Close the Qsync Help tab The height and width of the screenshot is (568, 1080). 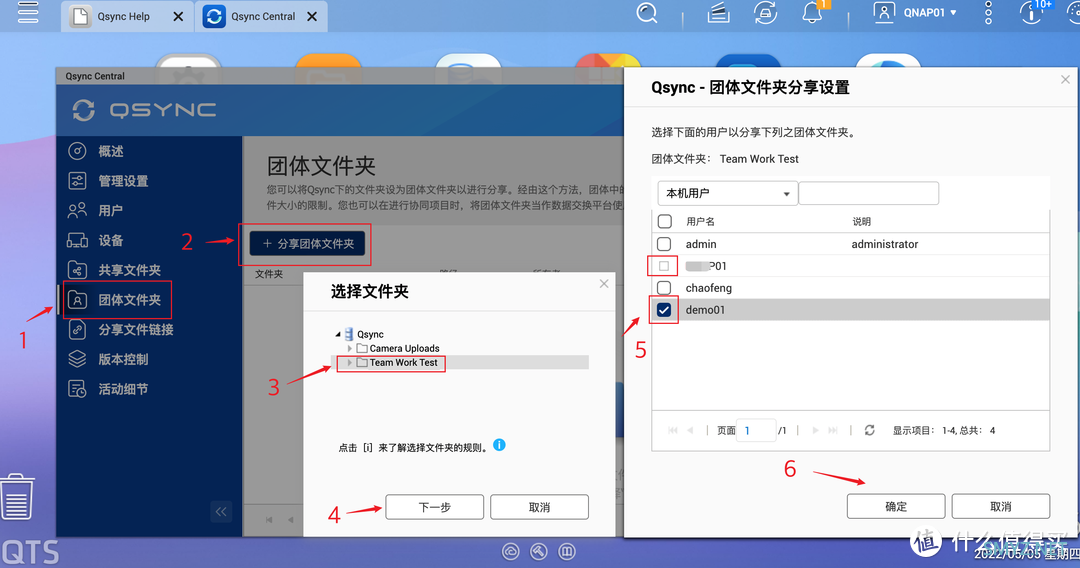click(178, 17)
